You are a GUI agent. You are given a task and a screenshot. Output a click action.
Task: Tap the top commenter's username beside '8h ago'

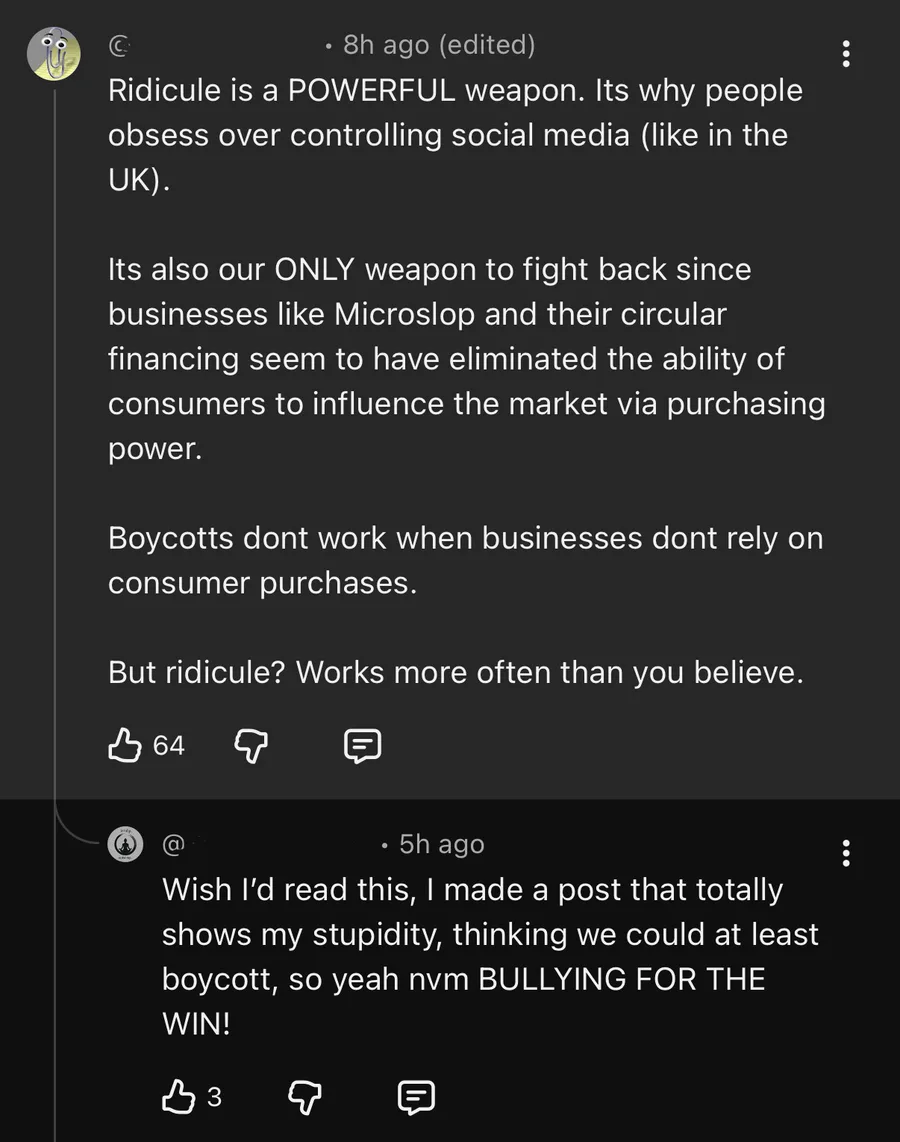(x=119, y=45)
